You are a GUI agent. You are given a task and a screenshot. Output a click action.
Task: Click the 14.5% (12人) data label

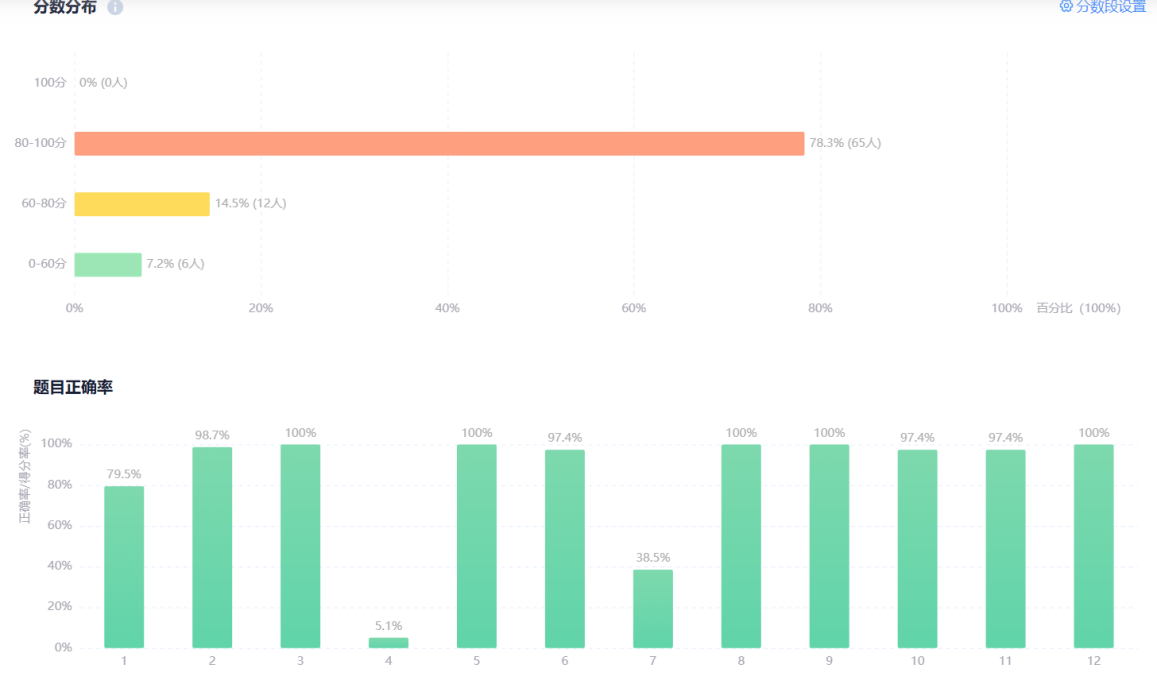pos(250,203)
